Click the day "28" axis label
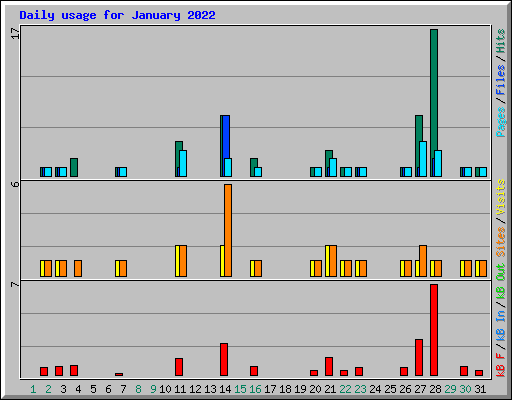The width and height of the screenshot is (512, 400). pos(435,389)
